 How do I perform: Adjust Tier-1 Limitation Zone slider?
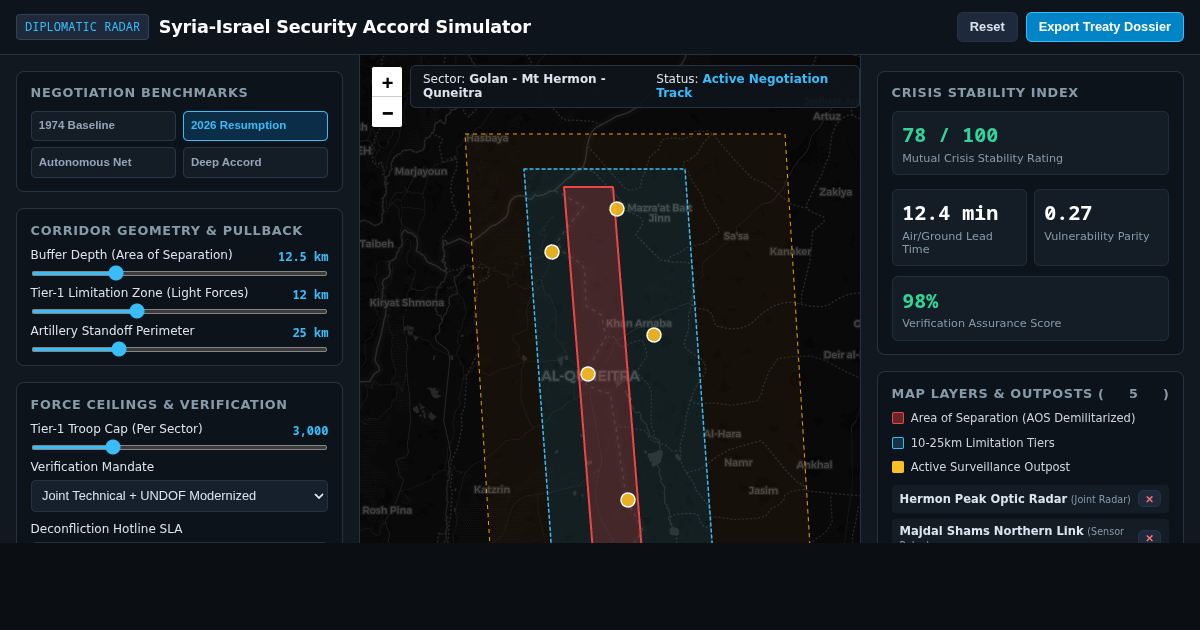179,311
